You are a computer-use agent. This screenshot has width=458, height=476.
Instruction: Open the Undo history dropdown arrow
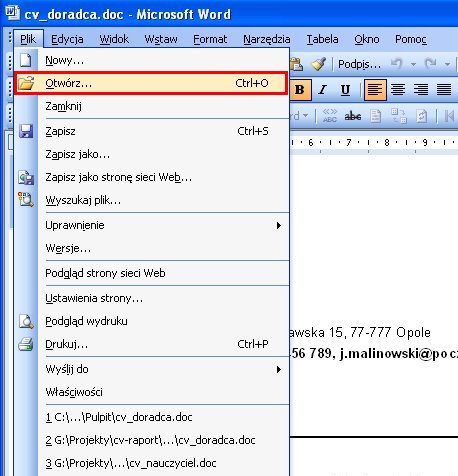pyautogui.click(x=413, y=64)
